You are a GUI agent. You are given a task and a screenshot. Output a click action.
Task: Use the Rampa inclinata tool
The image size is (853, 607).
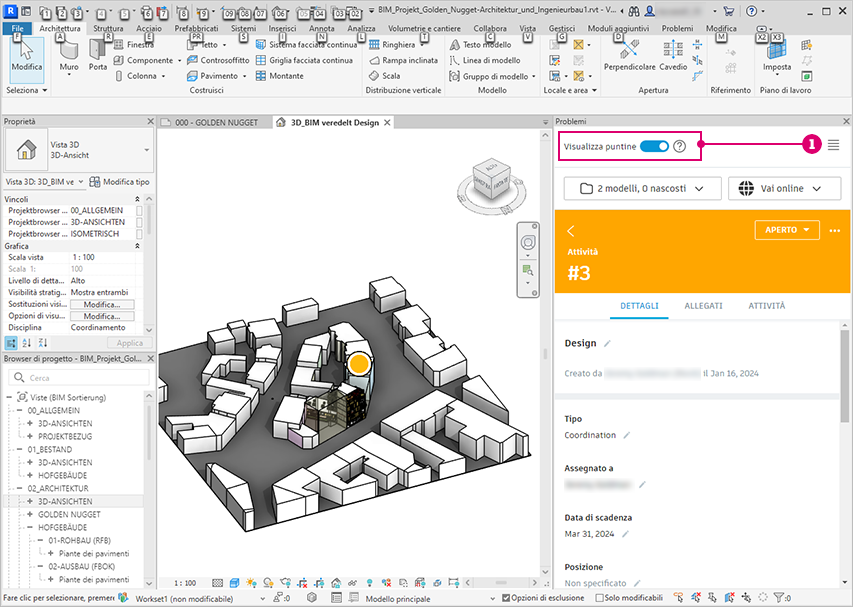tap(403, 60)
